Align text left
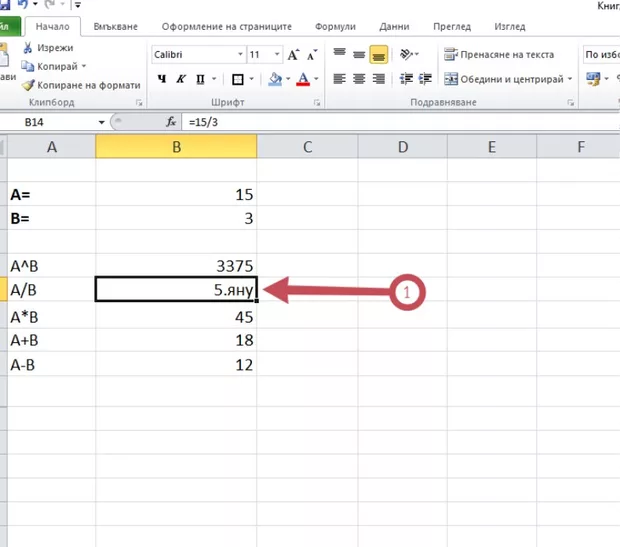 pos(339,79)
